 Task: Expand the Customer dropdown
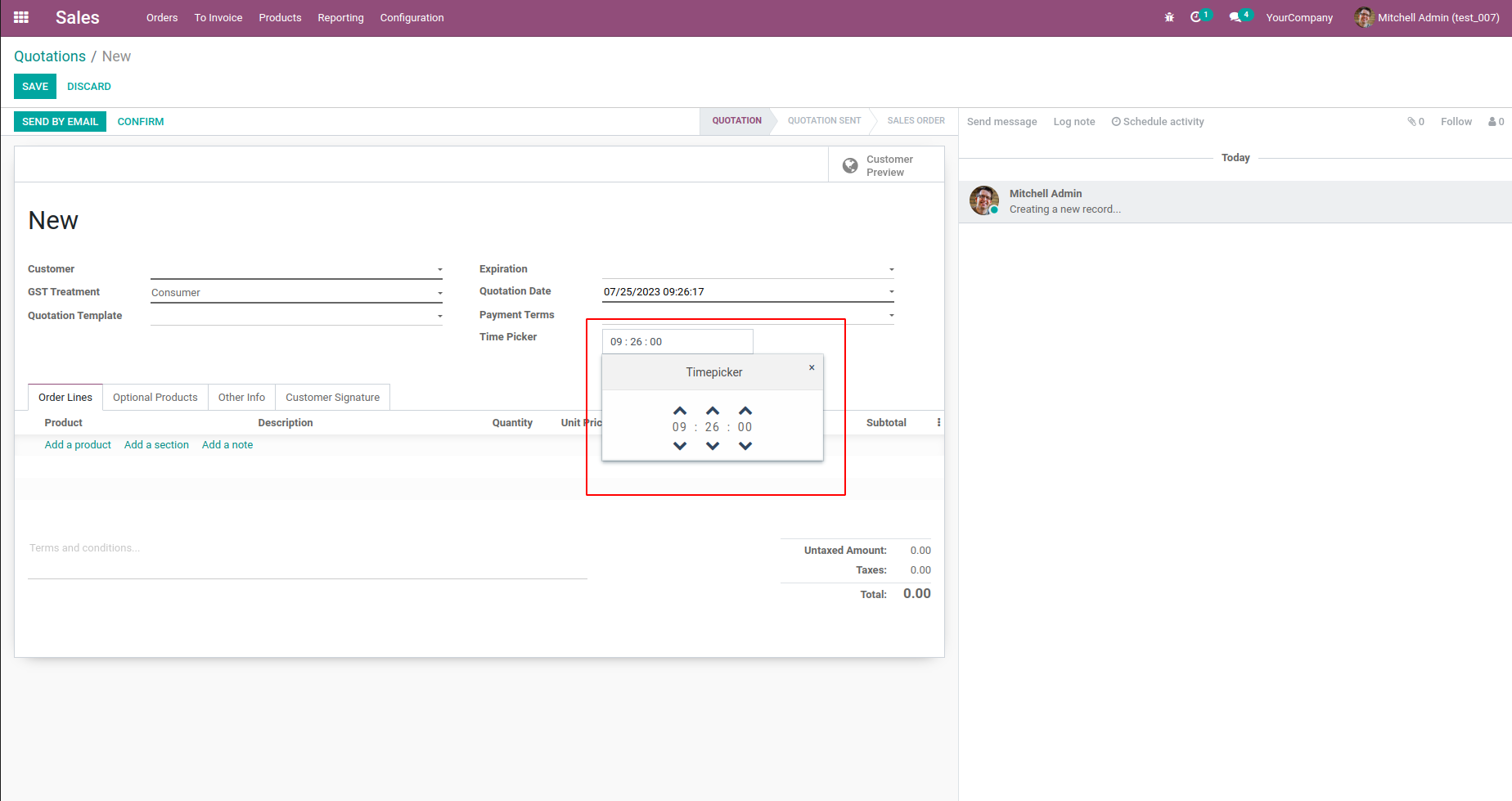point(440,269)
